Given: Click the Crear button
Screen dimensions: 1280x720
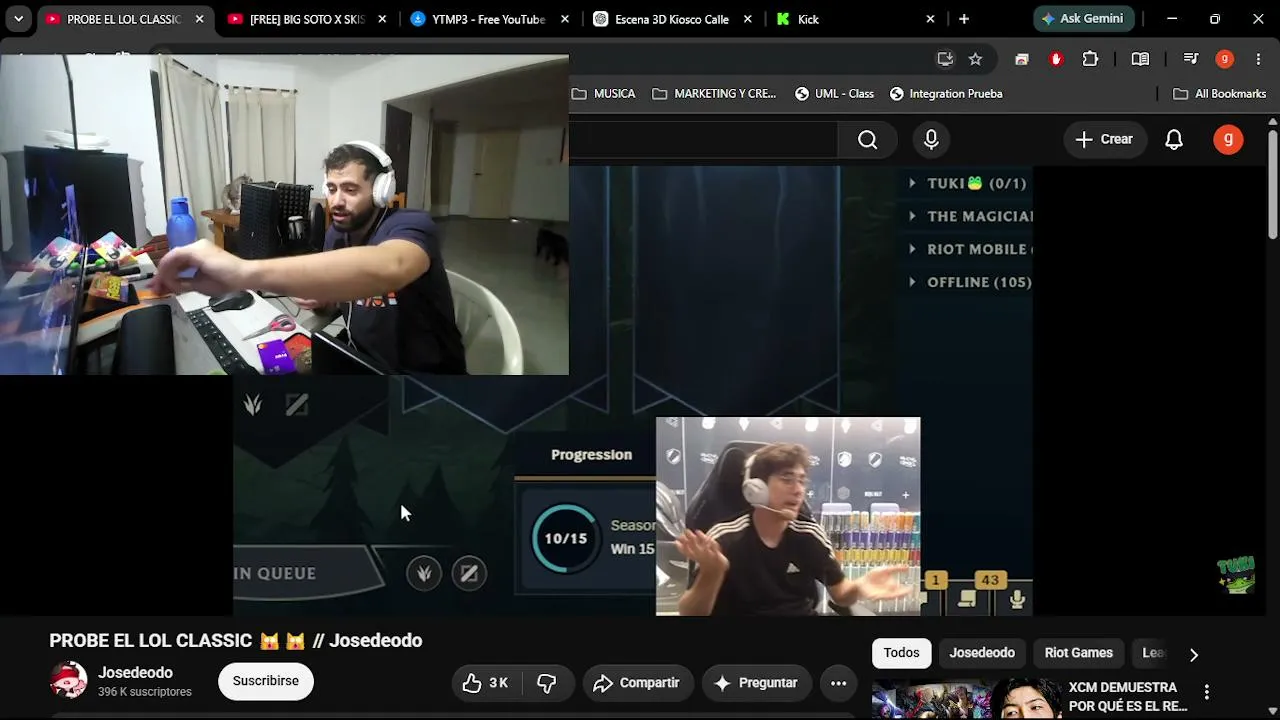Looking at the screenshot, I should coord(1104,140).
